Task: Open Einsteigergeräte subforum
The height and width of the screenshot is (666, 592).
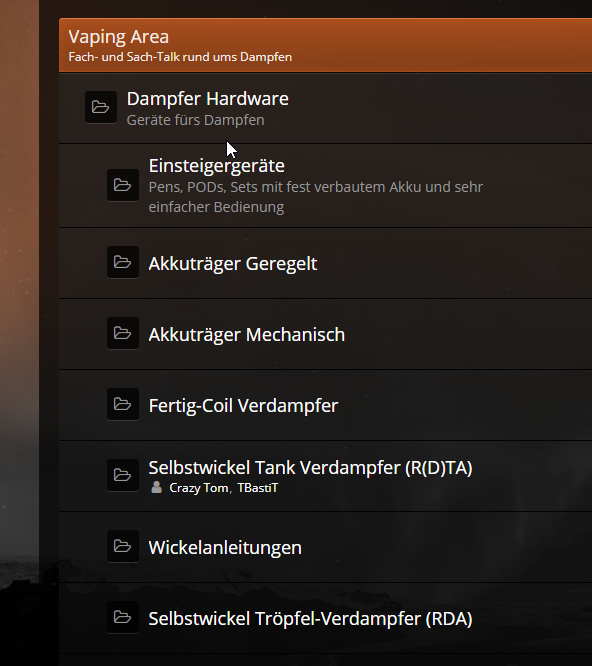Action: pyautogui.click(x=217, y=166)
